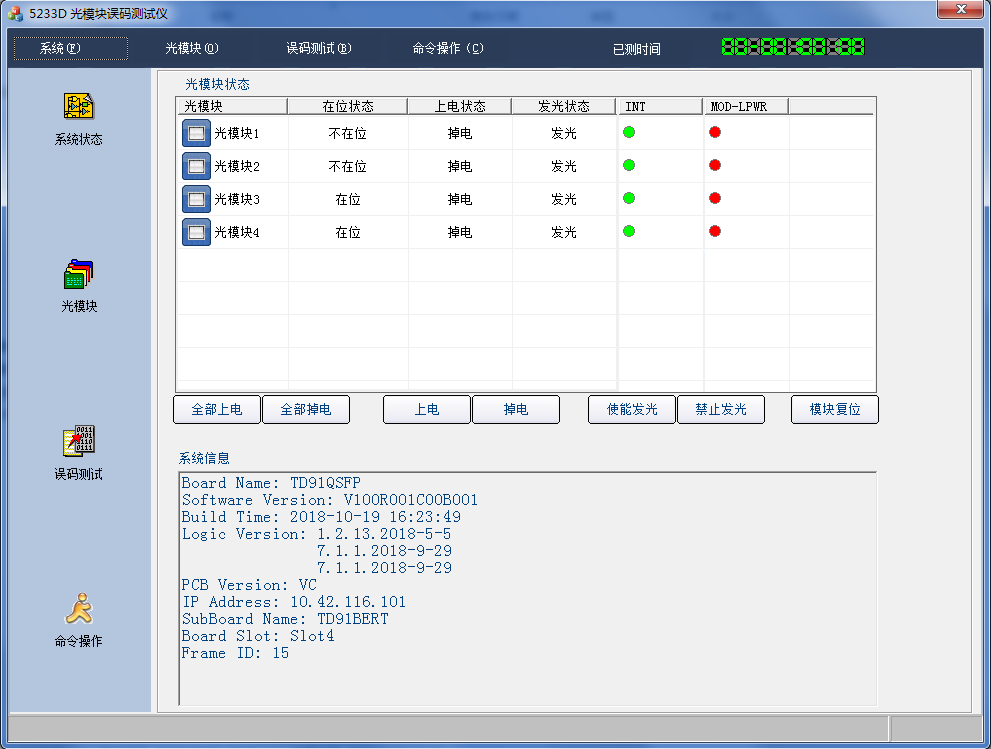991x749 pixels.
Task: Click red MOD-LPWR indicator for 光模块4
Action: [x=715, y=231]
